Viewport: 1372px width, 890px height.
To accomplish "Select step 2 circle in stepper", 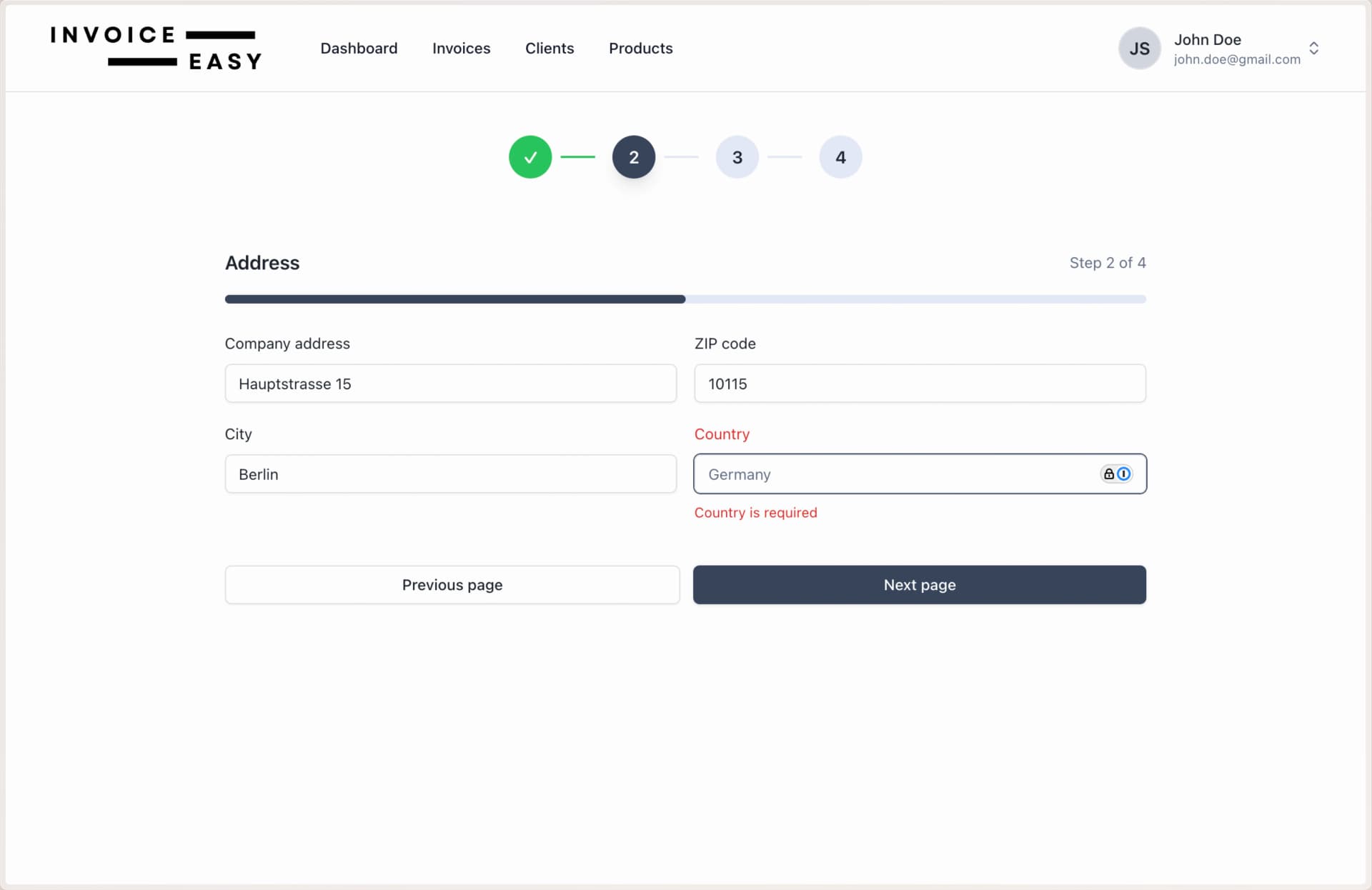I will pos(633,157).
